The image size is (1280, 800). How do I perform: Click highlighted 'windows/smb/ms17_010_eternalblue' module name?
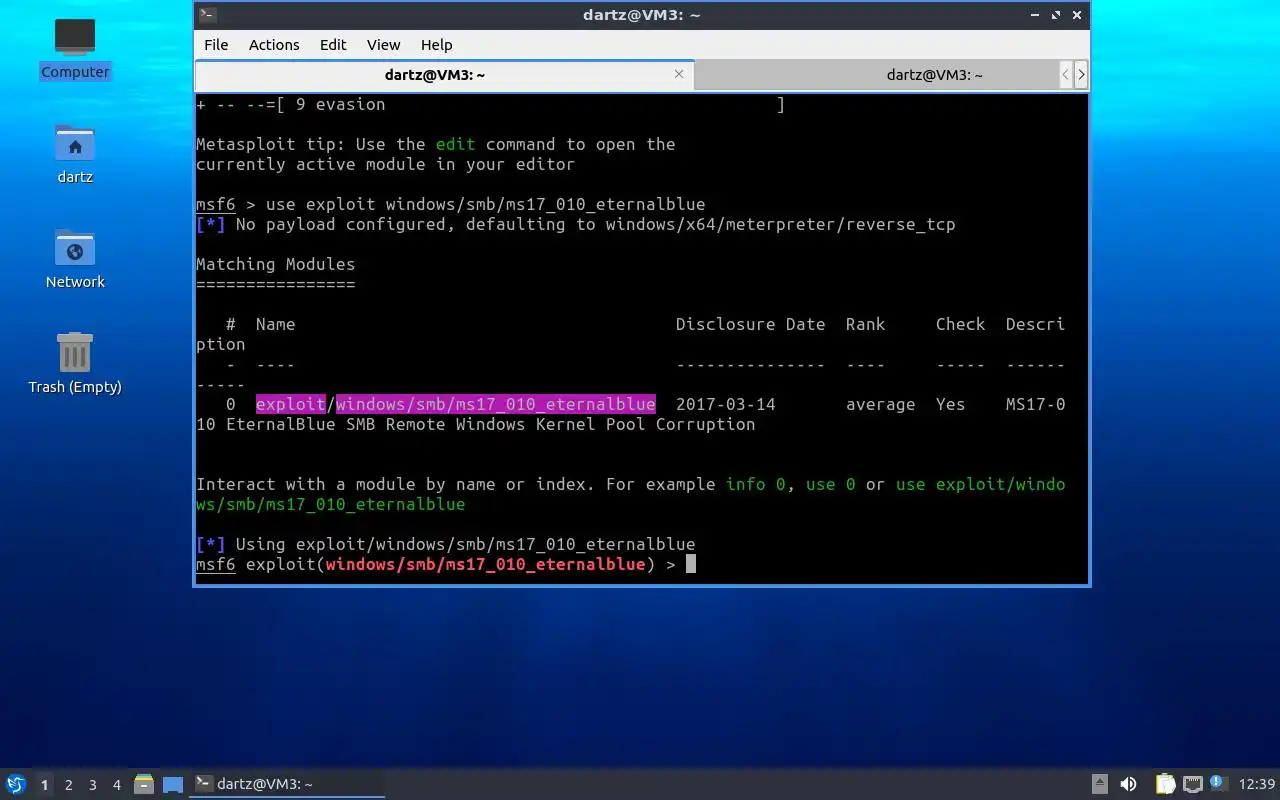coord(496,404)
